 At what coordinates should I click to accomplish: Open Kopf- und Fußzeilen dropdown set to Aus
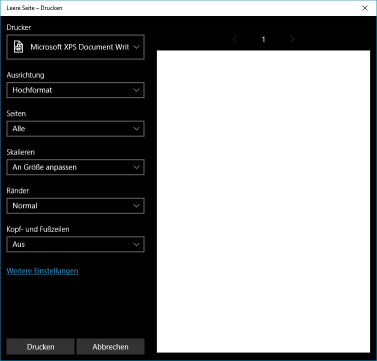pyautogui.click(x=75, y=244)
